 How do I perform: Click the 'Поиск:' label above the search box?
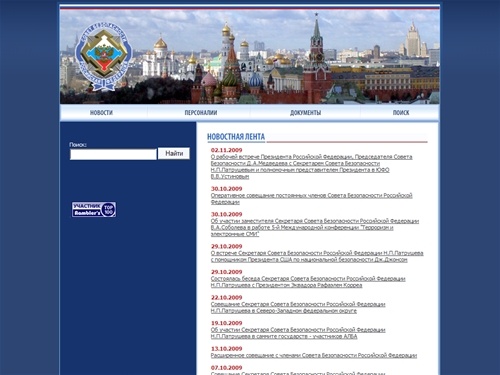pos(78,145)
